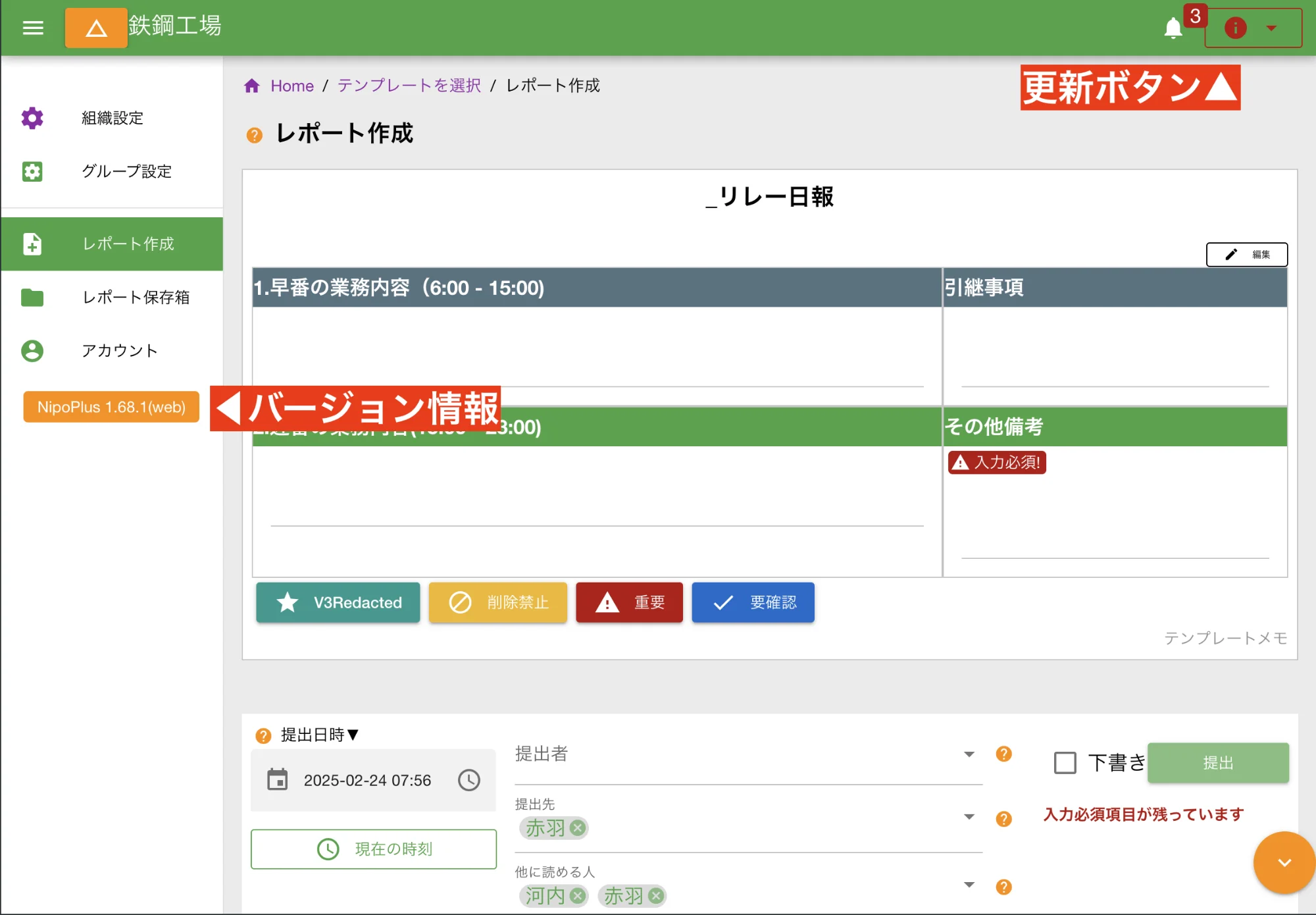Click the 現在の時刻 button
1316x915 pixels.
click(373, 849)
